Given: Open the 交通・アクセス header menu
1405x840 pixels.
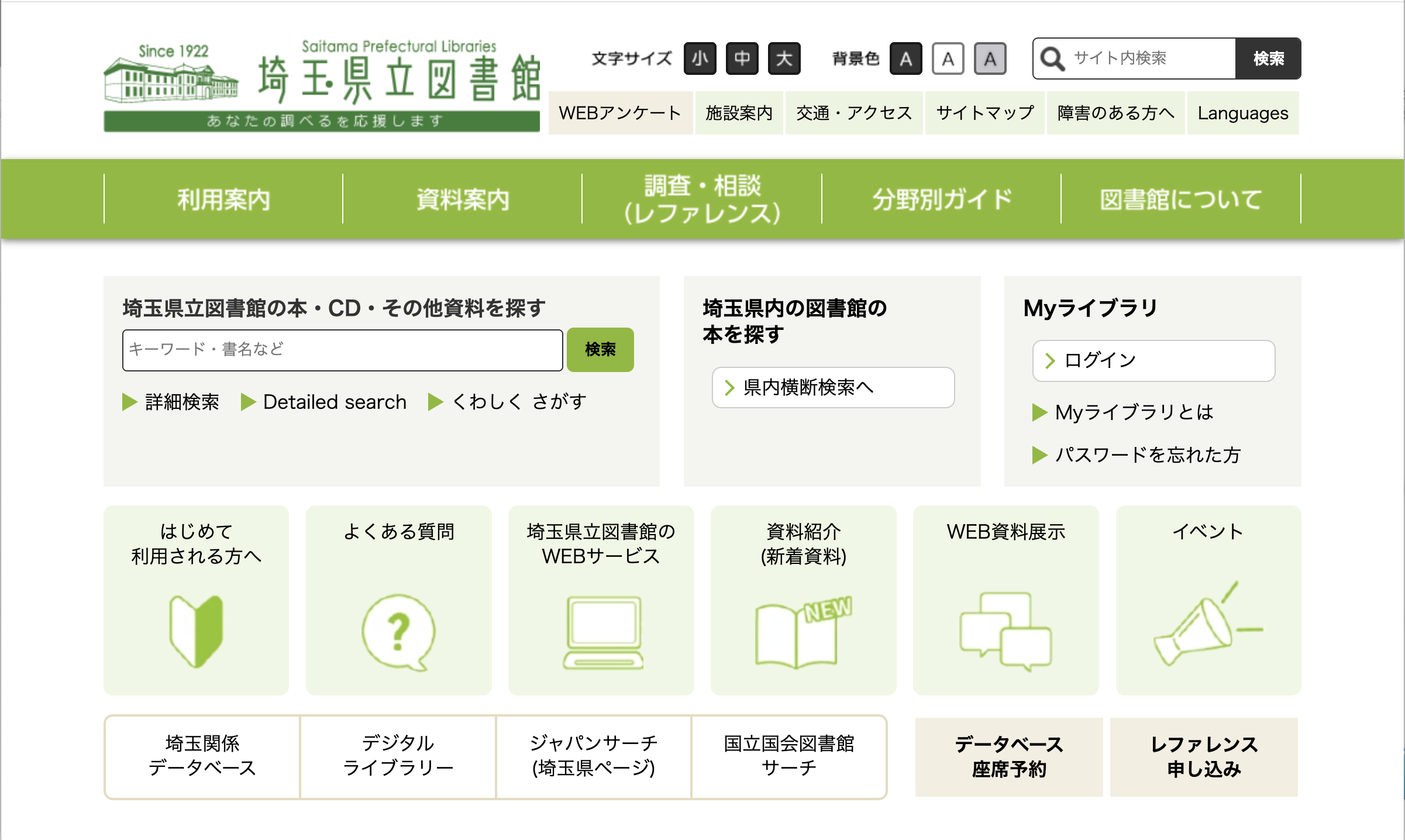Looking at the screenshot, I should (853, 113).
